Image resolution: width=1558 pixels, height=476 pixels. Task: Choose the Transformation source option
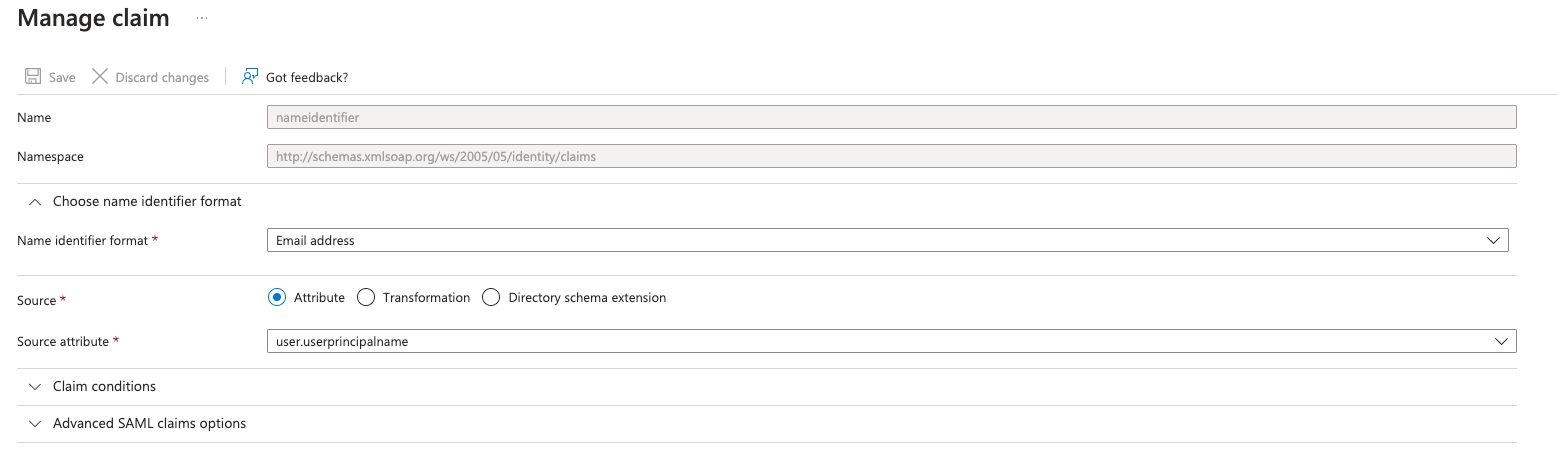[x=366, y=298]
